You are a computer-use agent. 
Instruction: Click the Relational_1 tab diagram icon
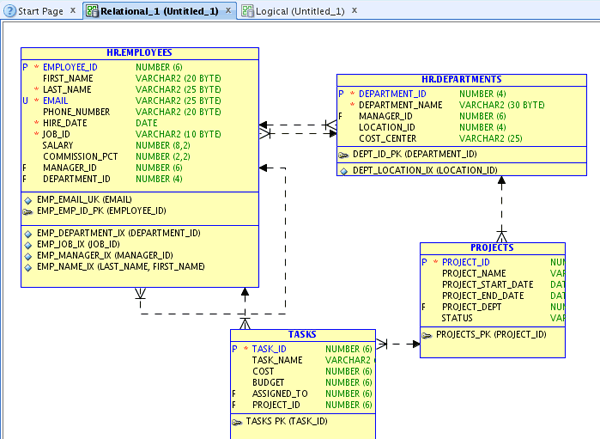(92, 11)
